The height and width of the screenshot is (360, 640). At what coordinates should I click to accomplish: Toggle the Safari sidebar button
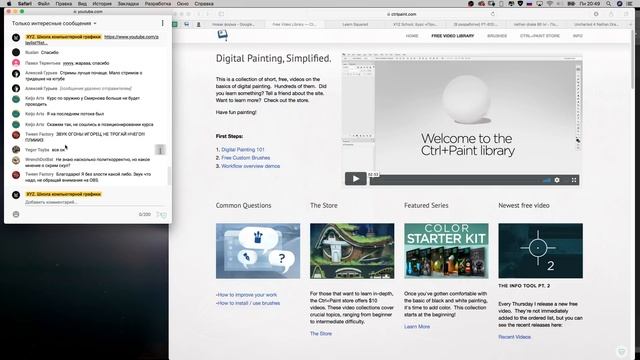[x=221, y=14]
